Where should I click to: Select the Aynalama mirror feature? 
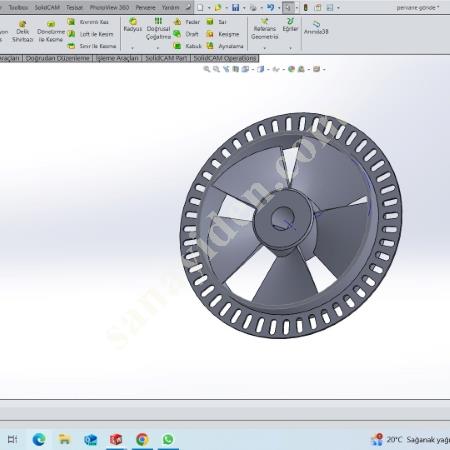[225, 46]
